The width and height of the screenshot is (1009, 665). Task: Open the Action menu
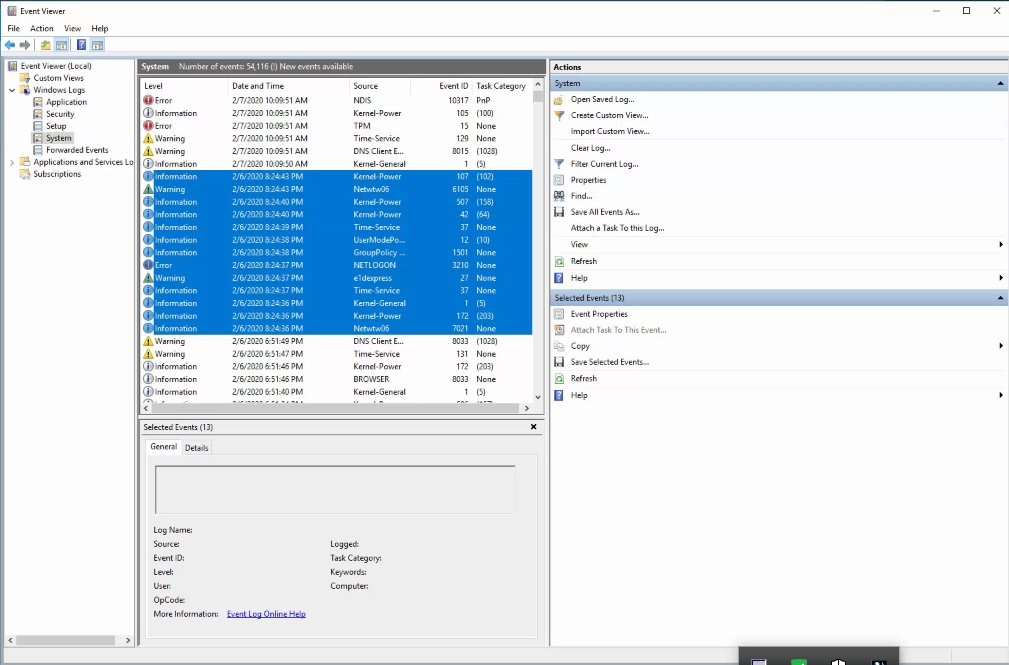coord(42,28)
